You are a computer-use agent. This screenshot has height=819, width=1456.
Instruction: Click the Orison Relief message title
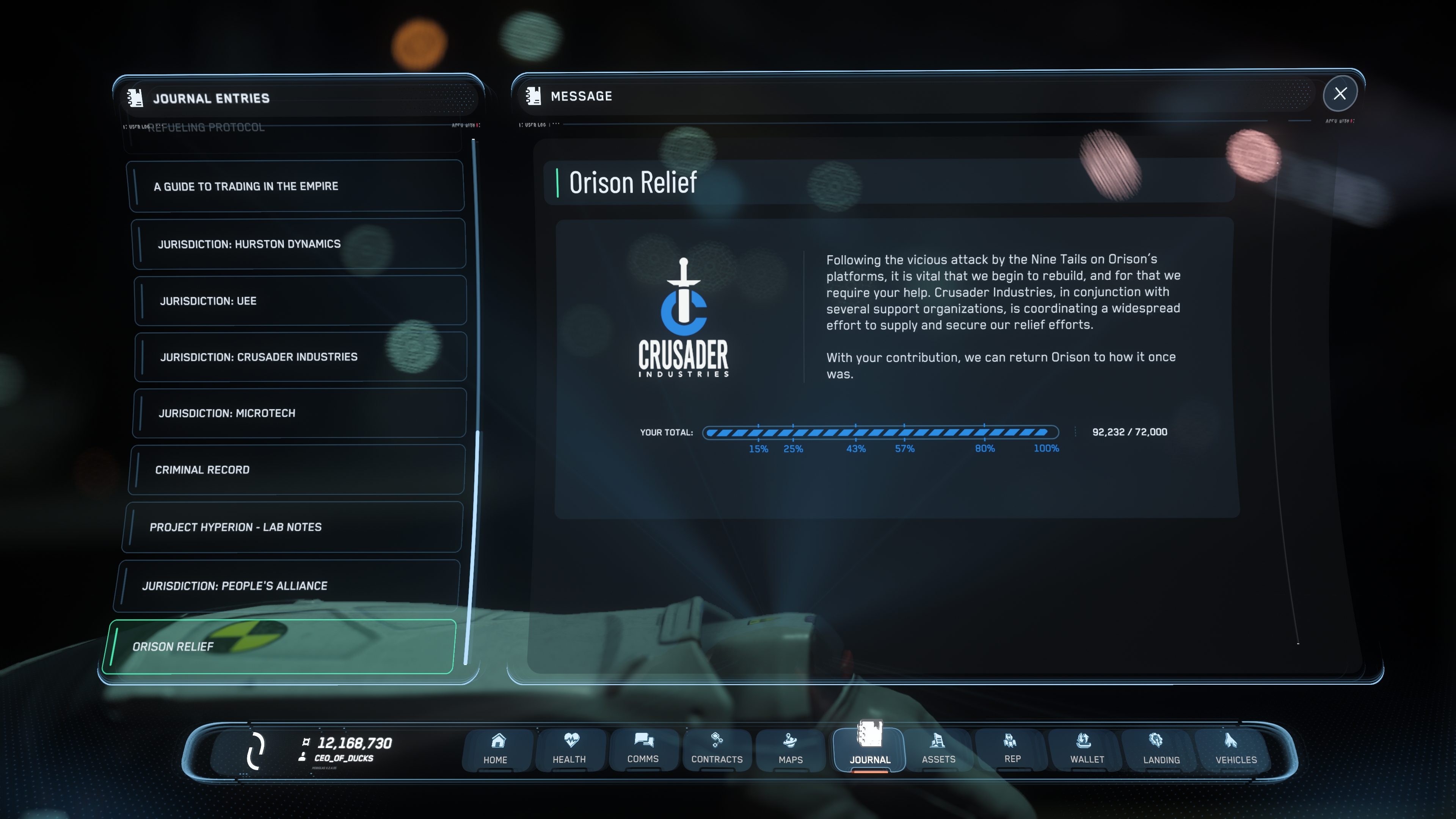click(x=632, y=182)
